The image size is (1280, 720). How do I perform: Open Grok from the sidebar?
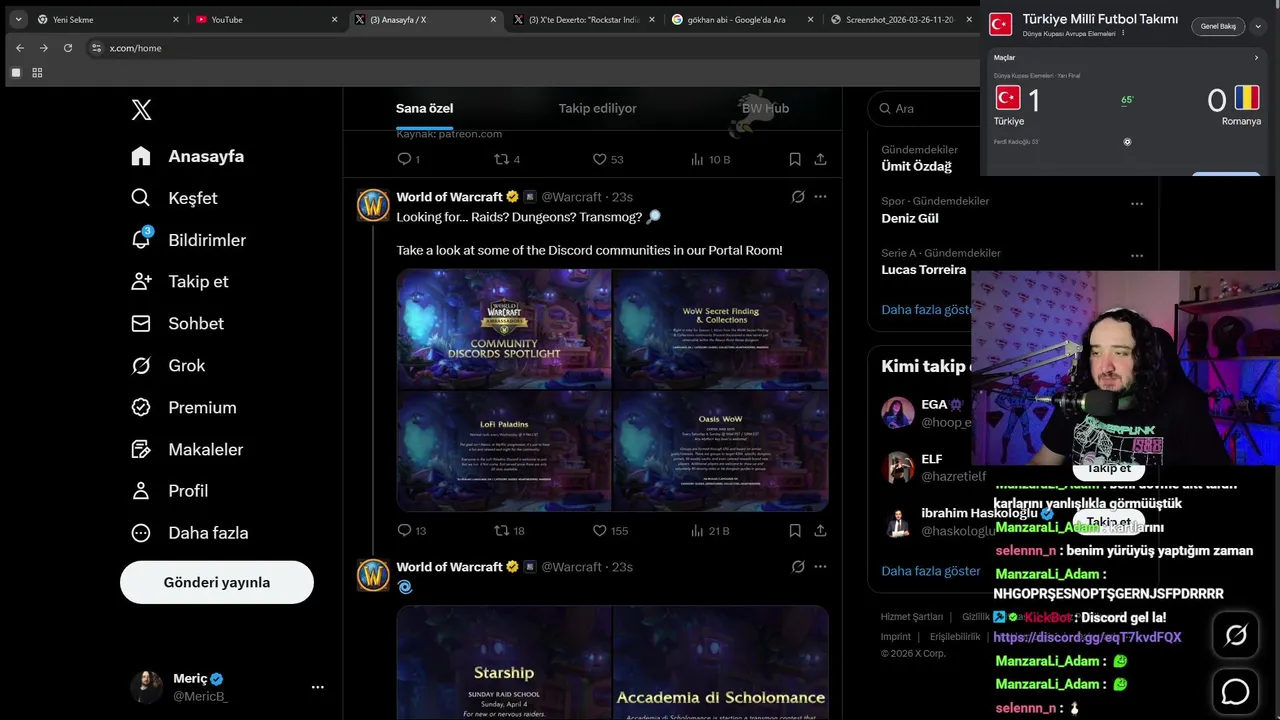(x=168, y=365)
